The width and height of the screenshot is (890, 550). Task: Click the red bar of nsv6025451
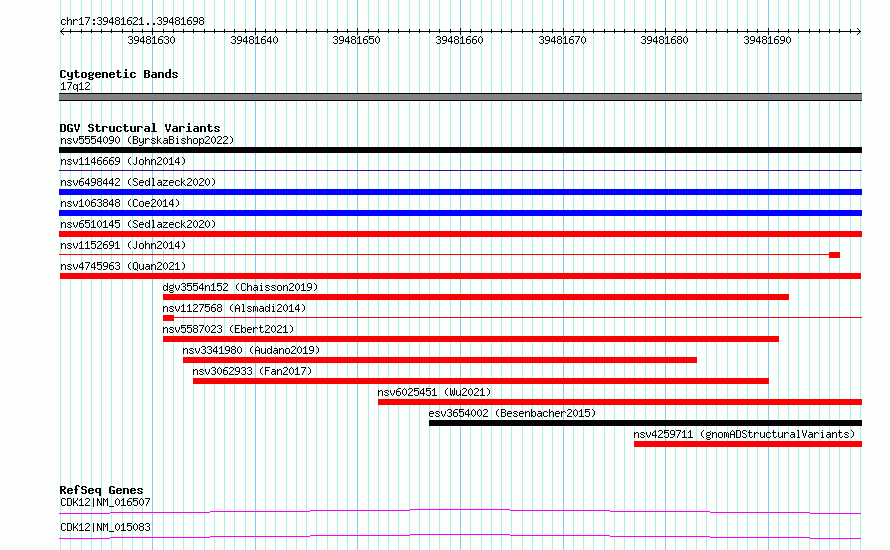coord(620,402)
